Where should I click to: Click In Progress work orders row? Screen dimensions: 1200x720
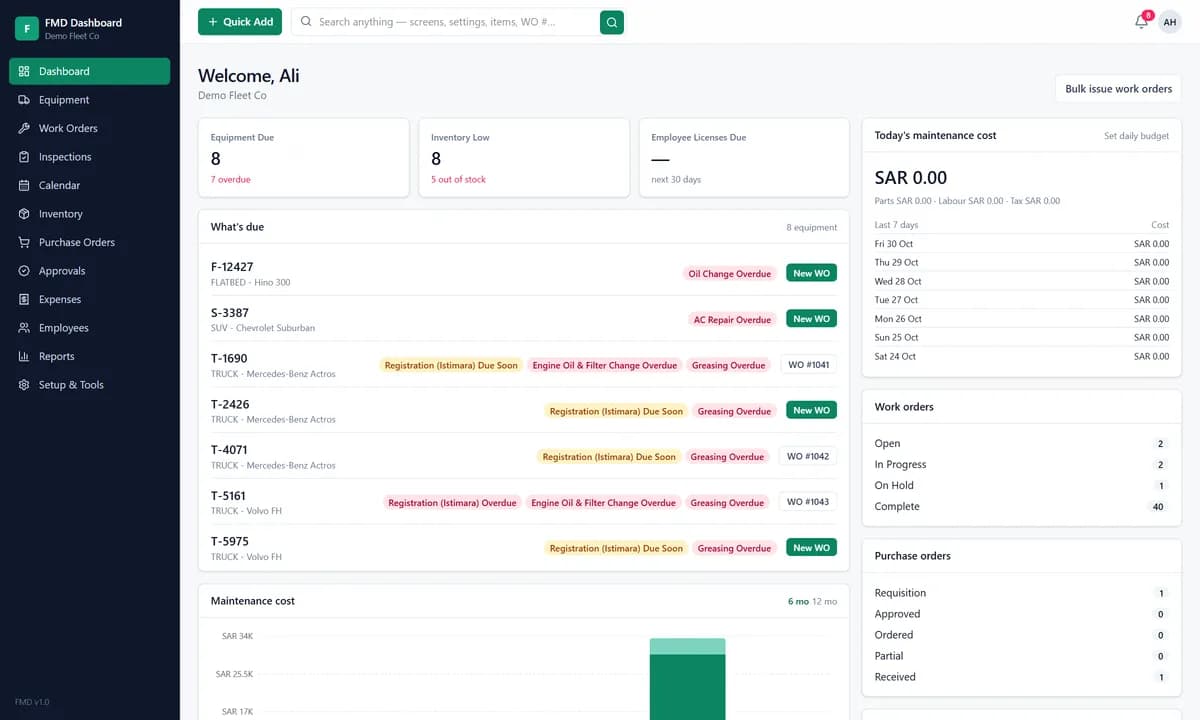point(1021,464)
